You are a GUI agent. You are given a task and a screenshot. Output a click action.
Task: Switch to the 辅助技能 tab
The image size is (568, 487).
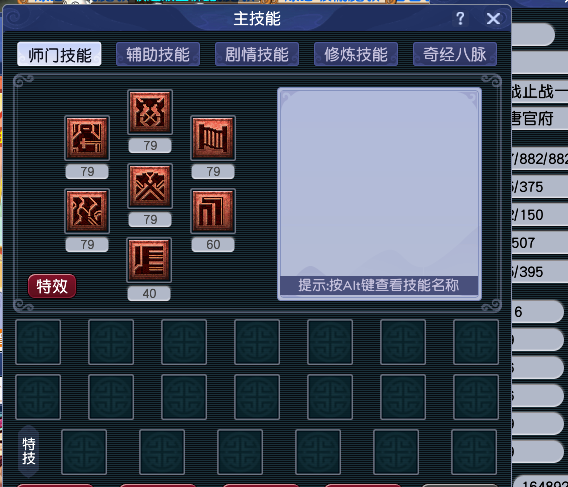point(158,54)
